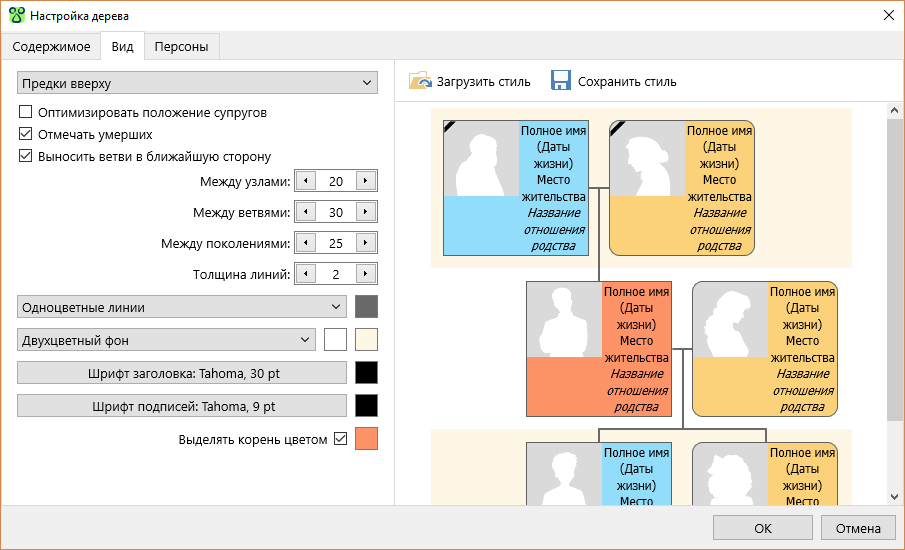Uncheck Отмечать умерших option
905x550 pixels.
coord(26,134)
